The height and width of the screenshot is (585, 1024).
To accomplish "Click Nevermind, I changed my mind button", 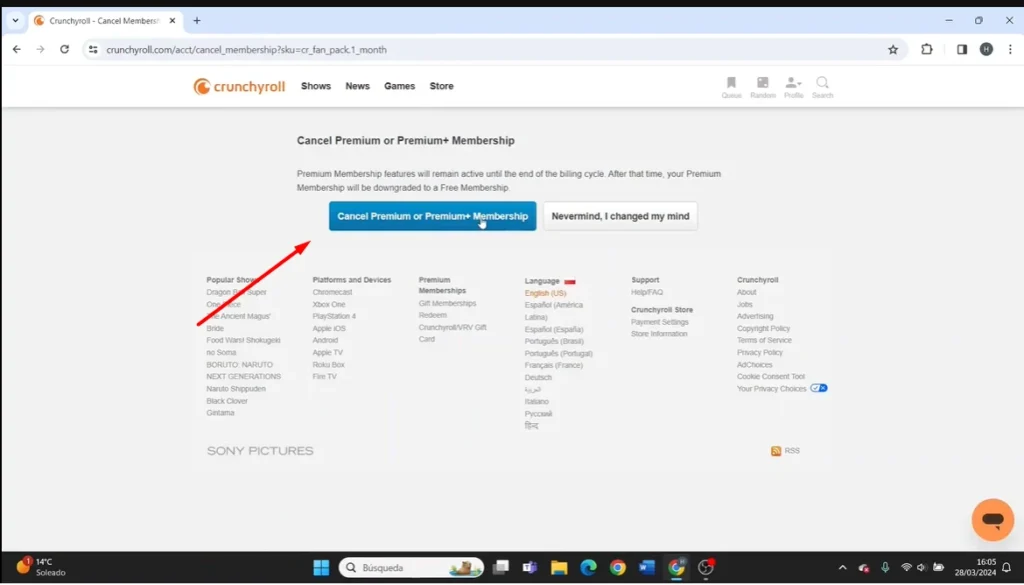I will pyautogui.click(x=620, y=216).
